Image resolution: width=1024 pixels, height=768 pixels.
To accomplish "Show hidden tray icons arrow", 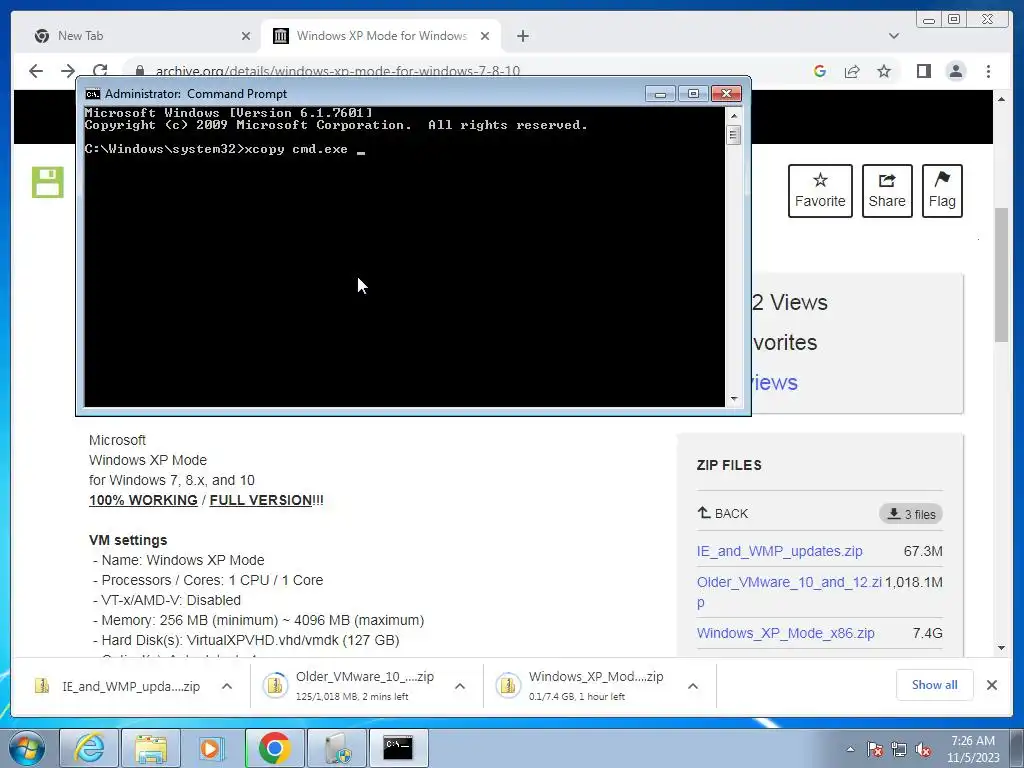I will pos(850,749).
